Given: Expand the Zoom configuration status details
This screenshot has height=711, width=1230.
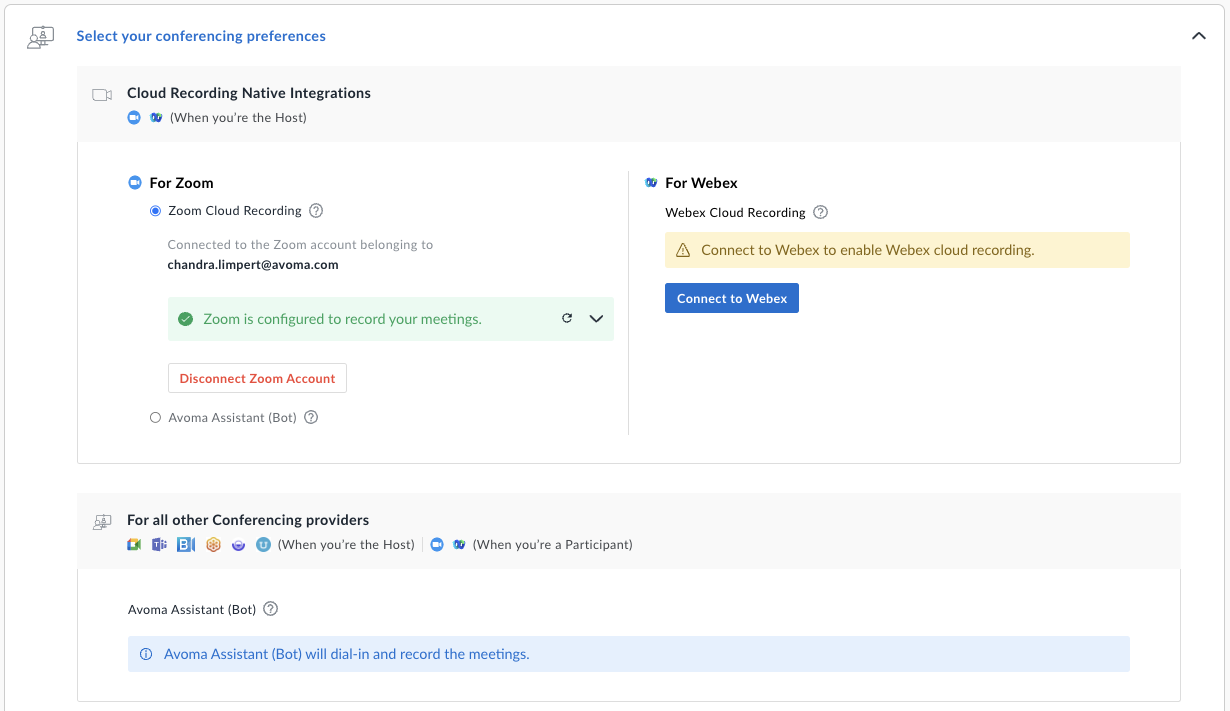Looking at the screenshot, I should click(x=597, y=319).
